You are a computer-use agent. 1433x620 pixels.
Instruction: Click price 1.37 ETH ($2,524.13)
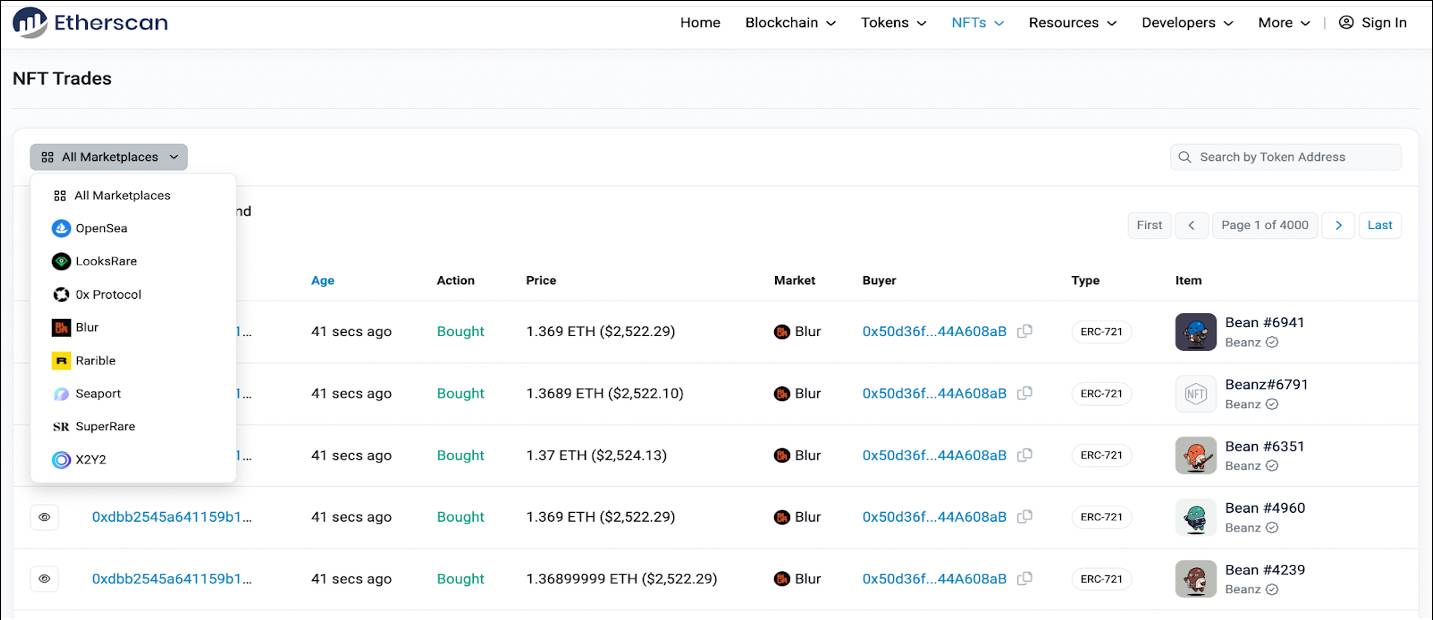[x=597, y=456]
